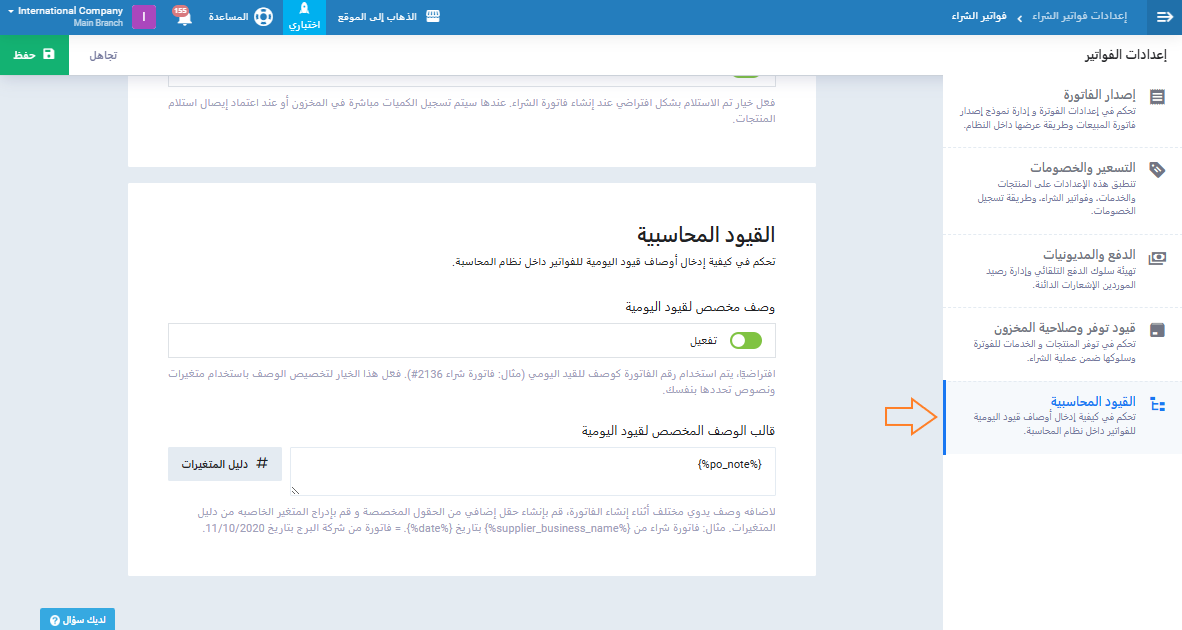Open the notifications bell with 155 badge
This screenshot has width=1182, height=630.
click(x=183, y=18)
